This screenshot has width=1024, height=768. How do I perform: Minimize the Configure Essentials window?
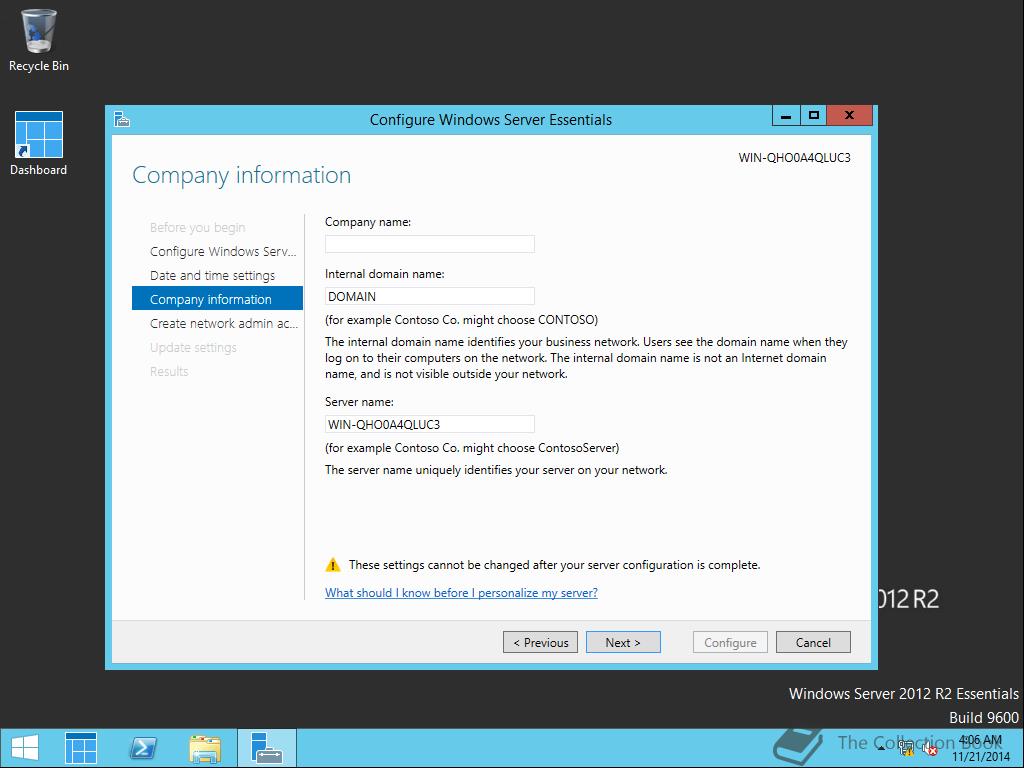(x=786, y=115)
